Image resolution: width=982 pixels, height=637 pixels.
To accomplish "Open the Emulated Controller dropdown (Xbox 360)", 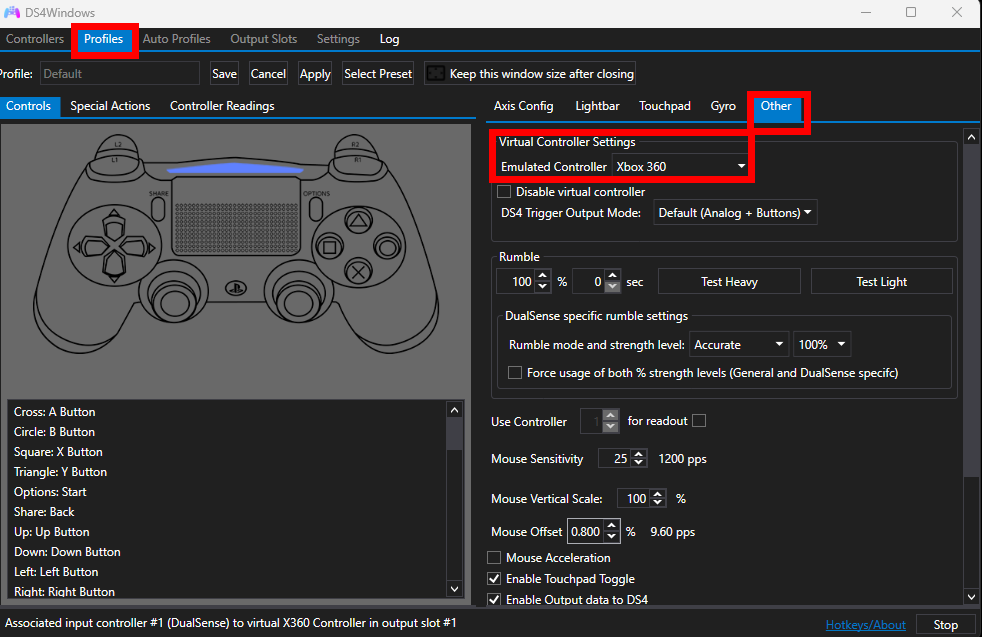I will pos(680,167).
